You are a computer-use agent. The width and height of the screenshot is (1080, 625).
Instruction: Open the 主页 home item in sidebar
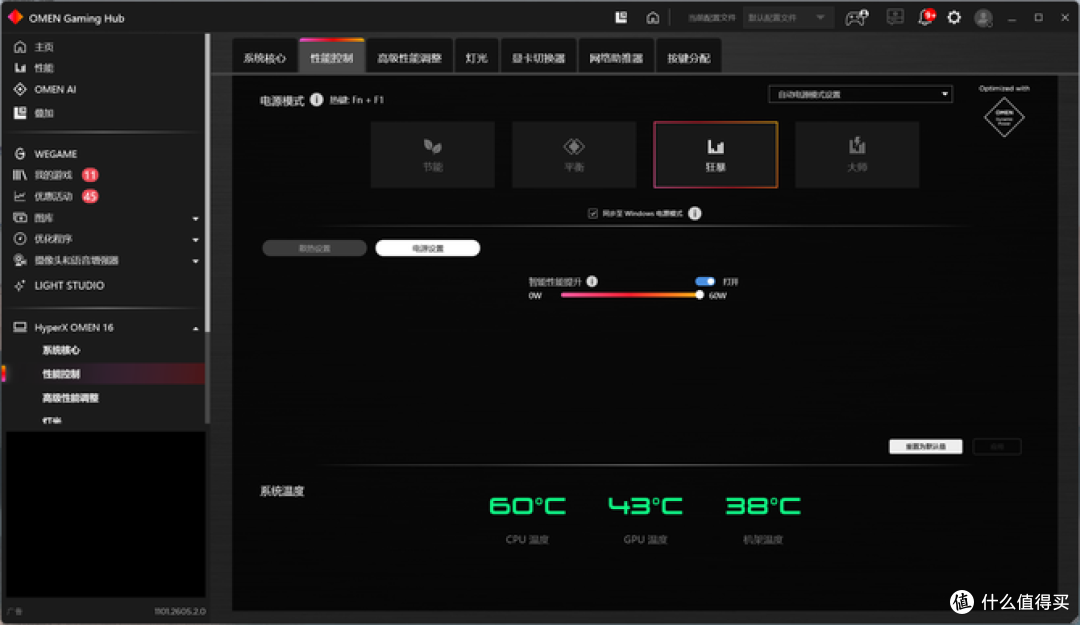[43, 47]
